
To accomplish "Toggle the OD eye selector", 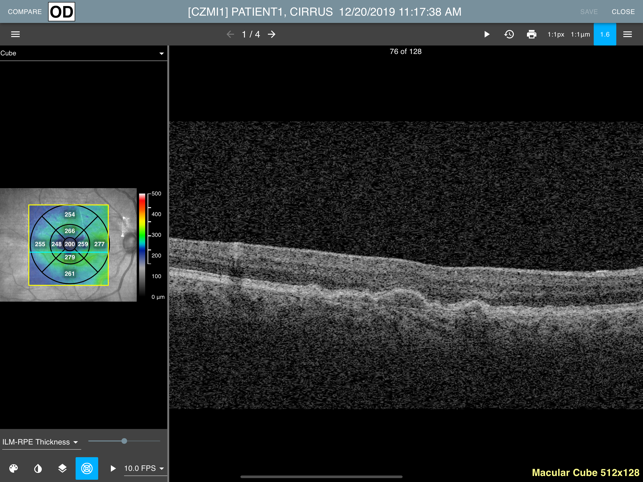I will 62,11.
